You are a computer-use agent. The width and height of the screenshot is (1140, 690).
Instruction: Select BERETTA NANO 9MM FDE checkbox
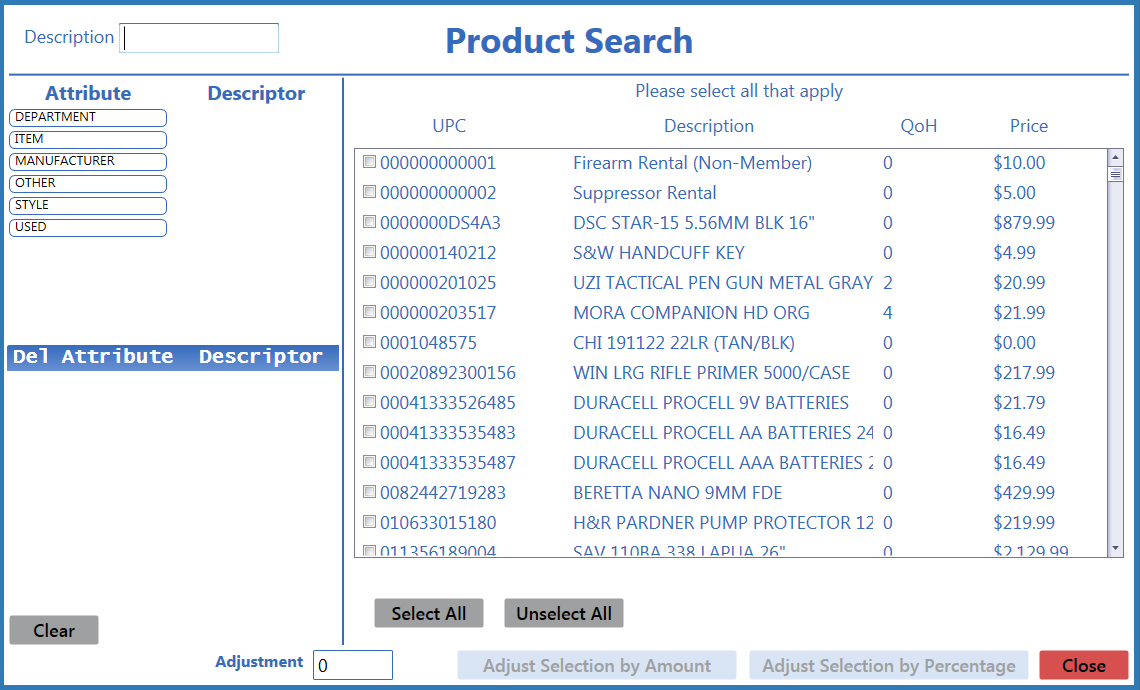coord(369,492)
